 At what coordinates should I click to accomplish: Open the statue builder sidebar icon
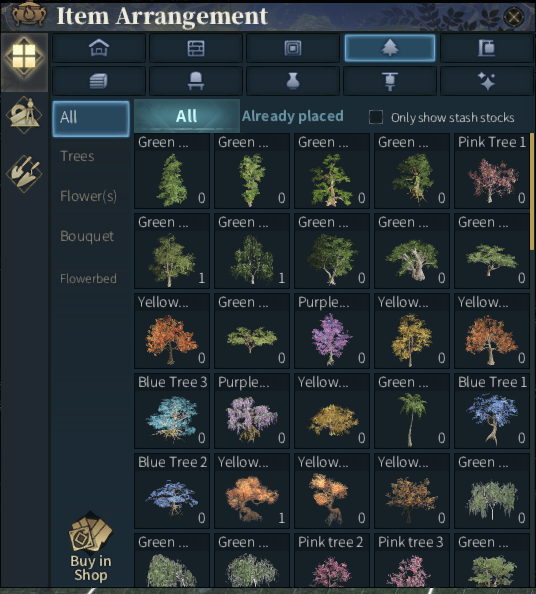click(24, 115)
